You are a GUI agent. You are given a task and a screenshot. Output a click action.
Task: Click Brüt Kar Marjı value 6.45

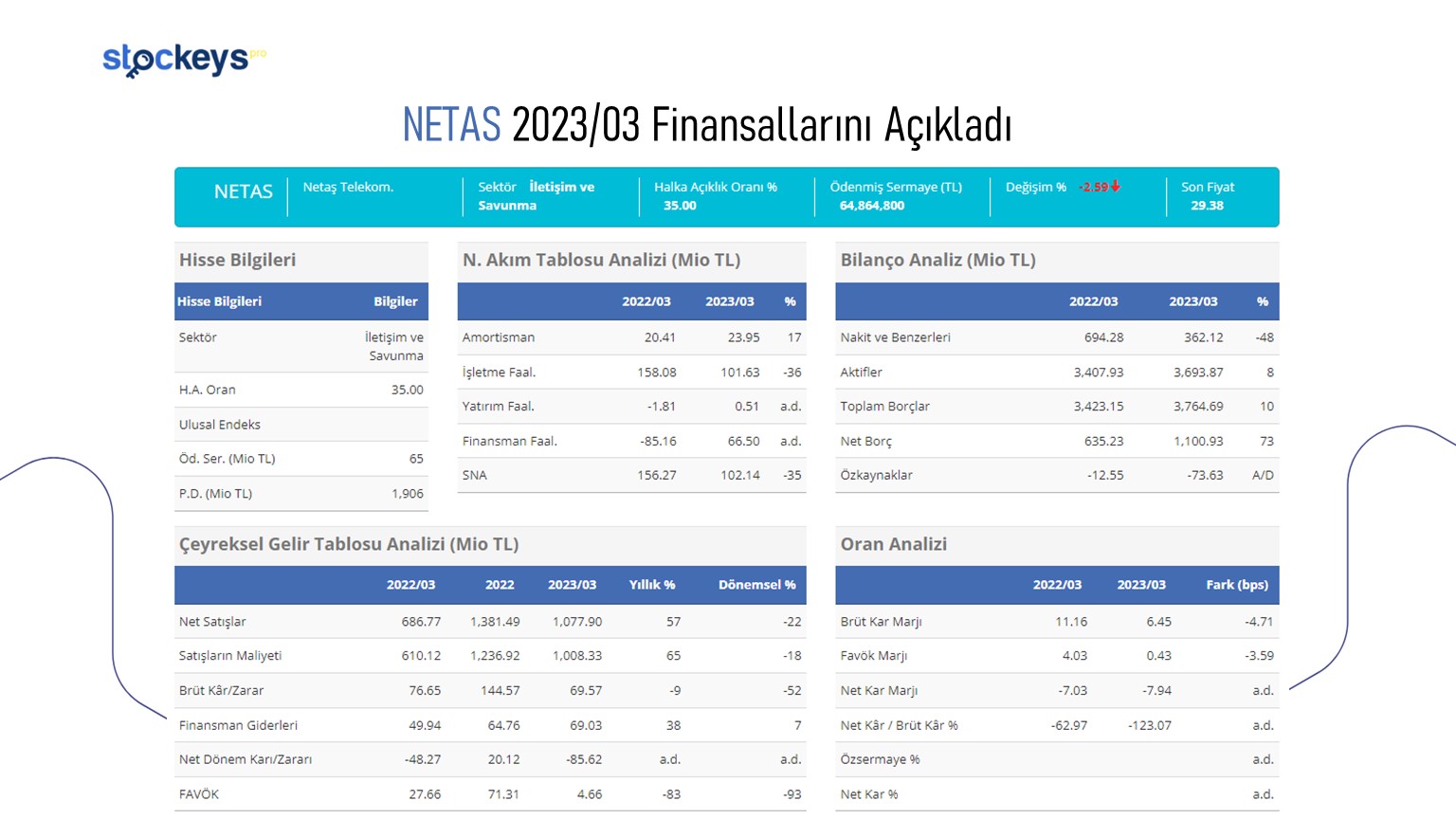(x=1158, y=622)
